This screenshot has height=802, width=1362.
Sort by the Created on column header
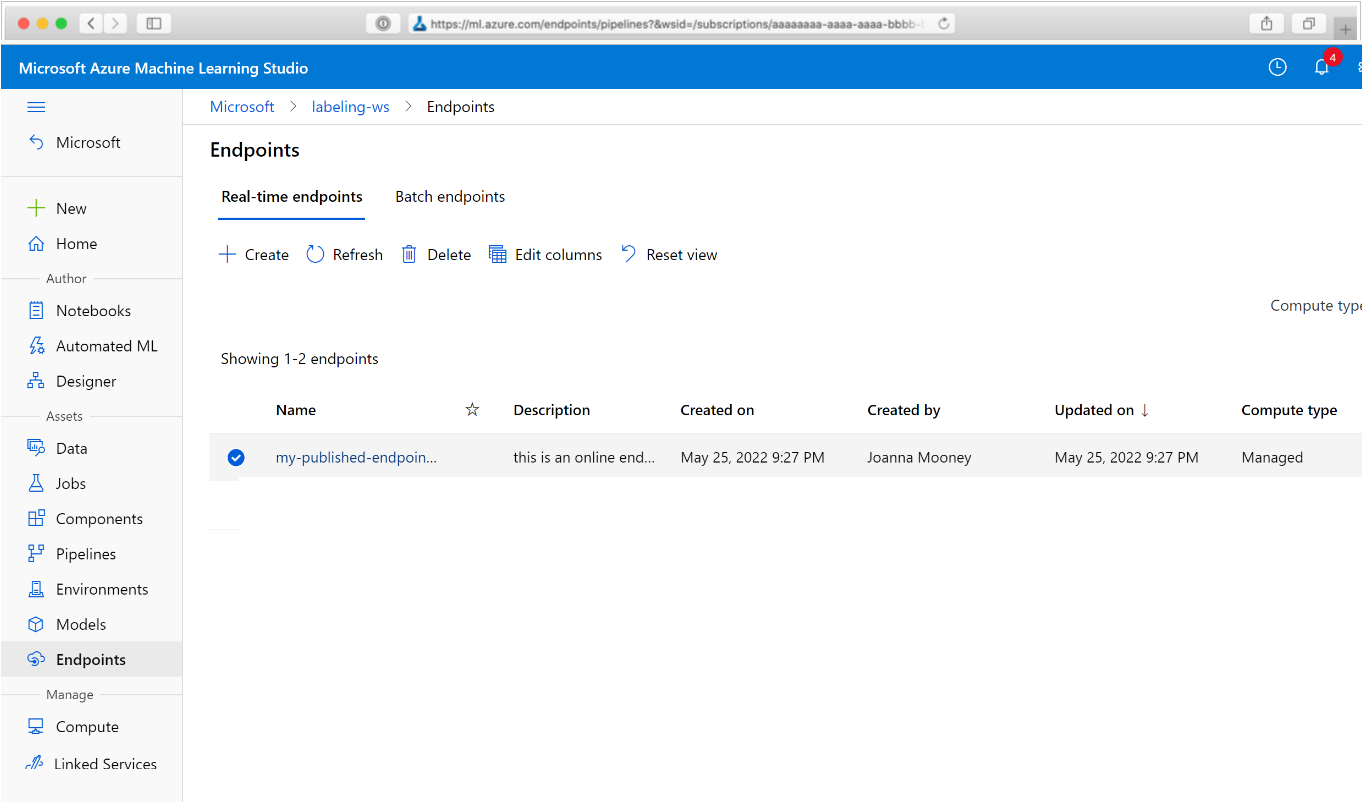coord(717,410)
